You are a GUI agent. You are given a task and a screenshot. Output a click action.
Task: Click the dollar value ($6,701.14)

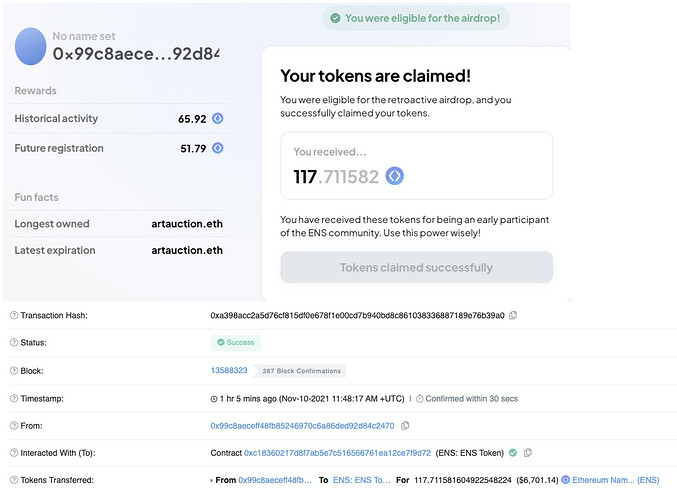537,480
